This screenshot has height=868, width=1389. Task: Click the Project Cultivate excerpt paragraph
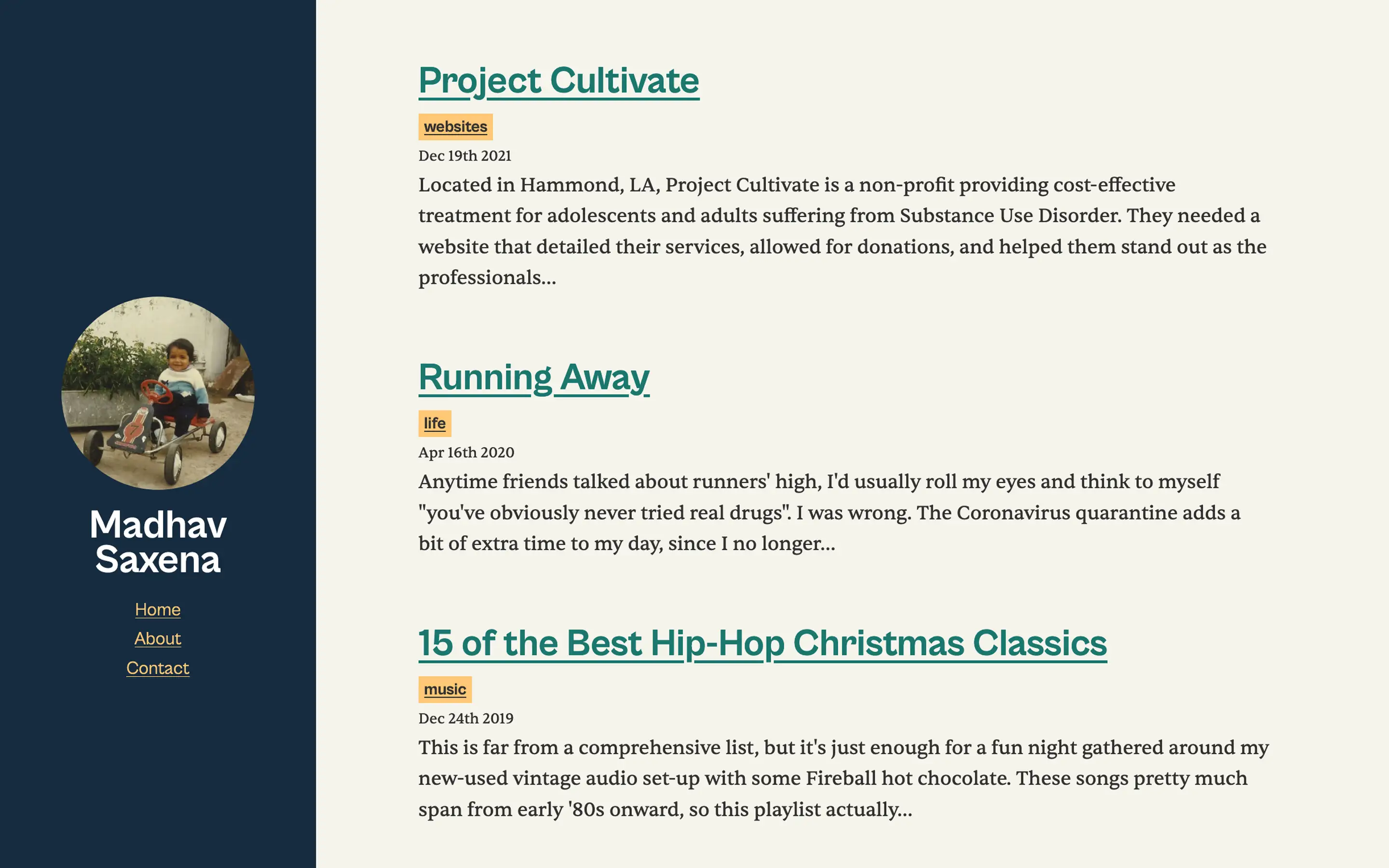pyautogui.click(x=842, y=231)
